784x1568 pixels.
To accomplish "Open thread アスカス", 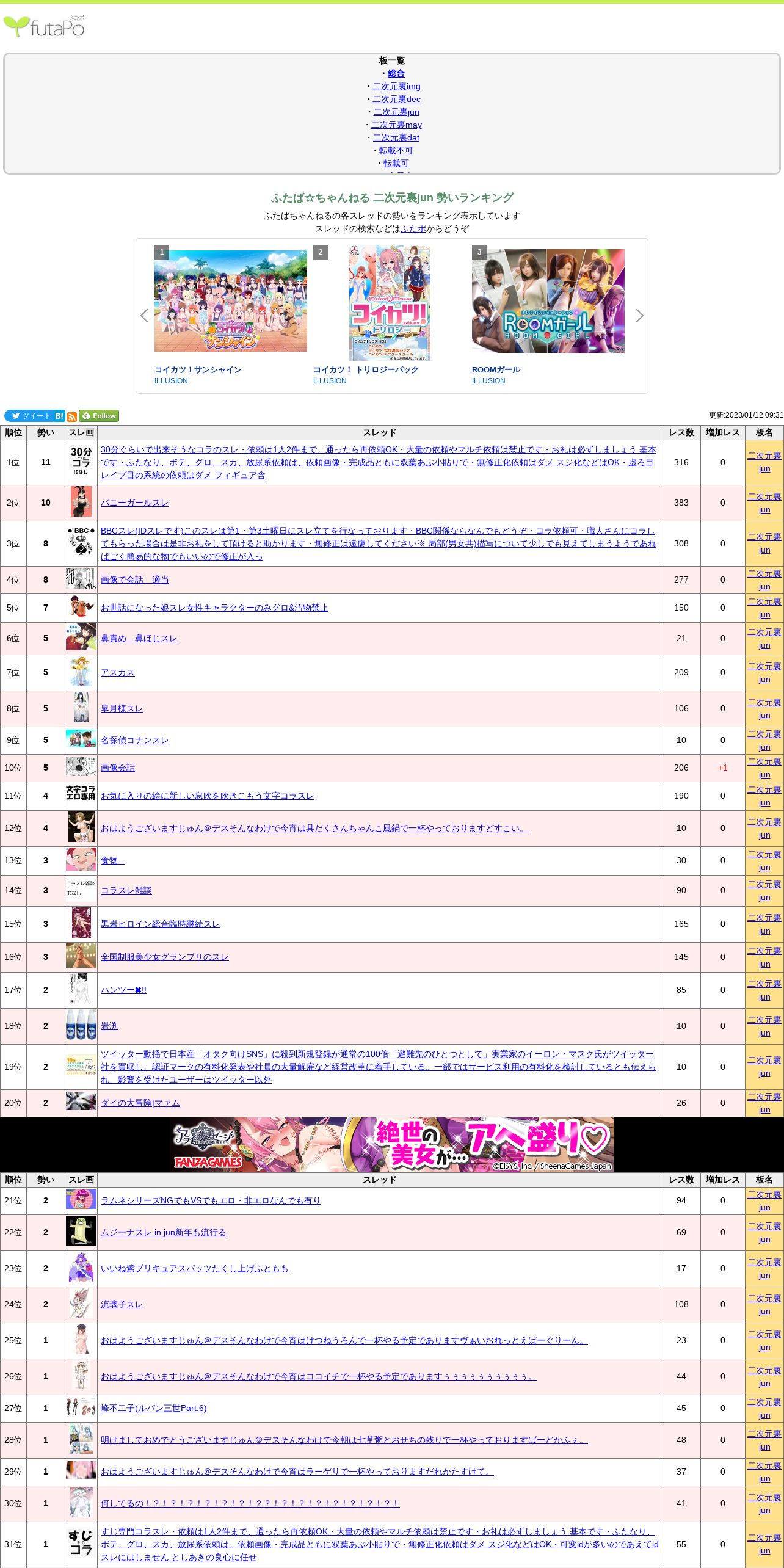I will (117, 672).
